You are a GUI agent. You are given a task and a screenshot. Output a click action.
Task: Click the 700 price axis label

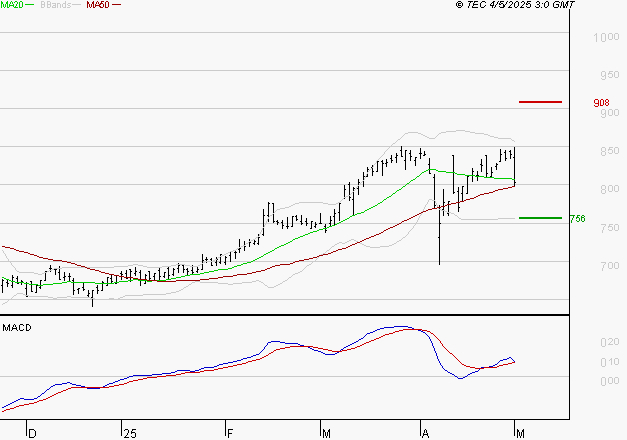click(610, 266)
